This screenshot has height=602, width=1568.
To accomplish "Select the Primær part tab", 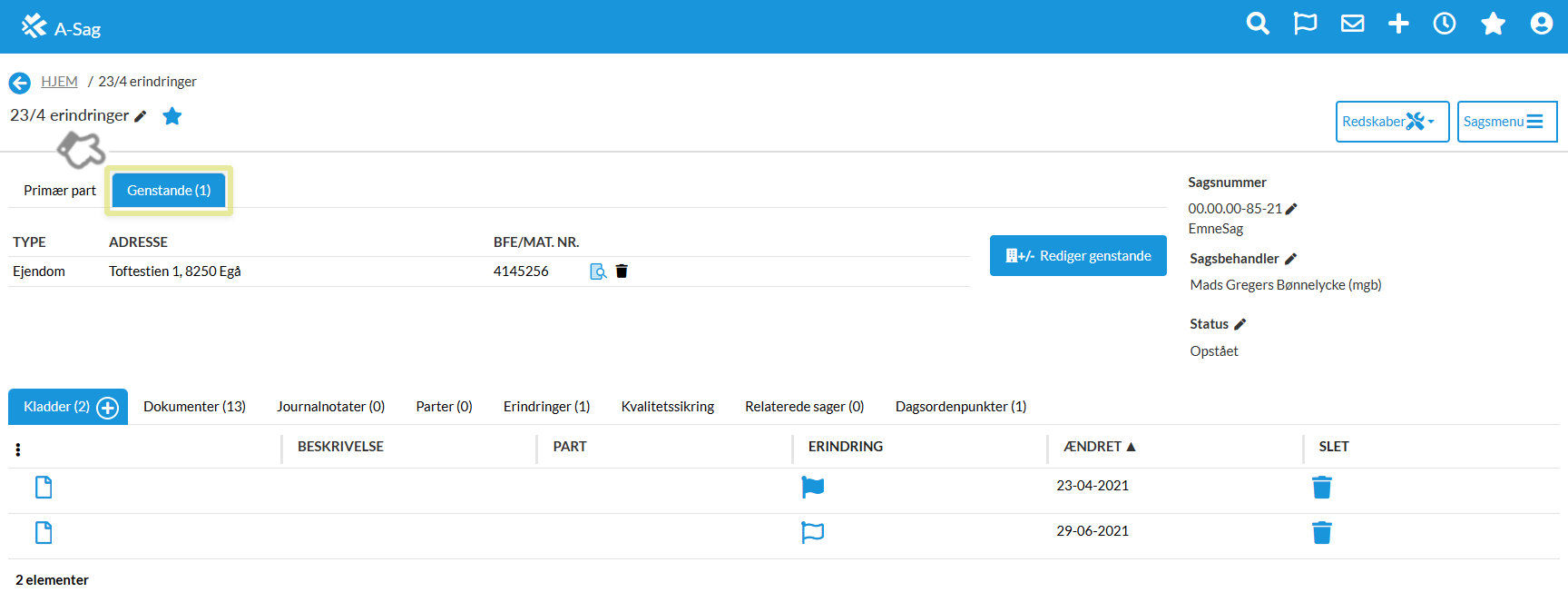I will pos(60,191).
